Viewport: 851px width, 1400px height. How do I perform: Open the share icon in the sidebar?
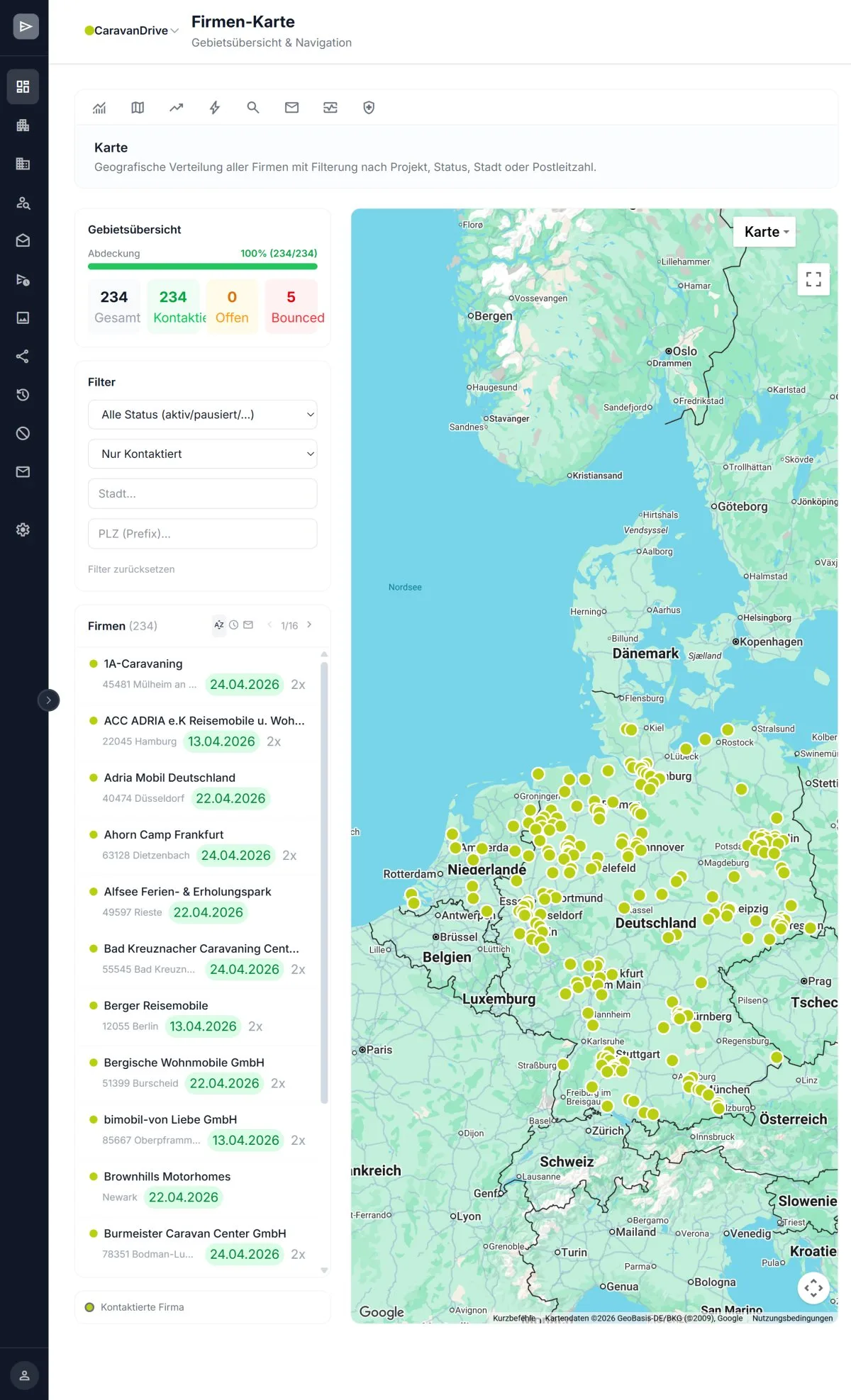click(x=23, y=356)
